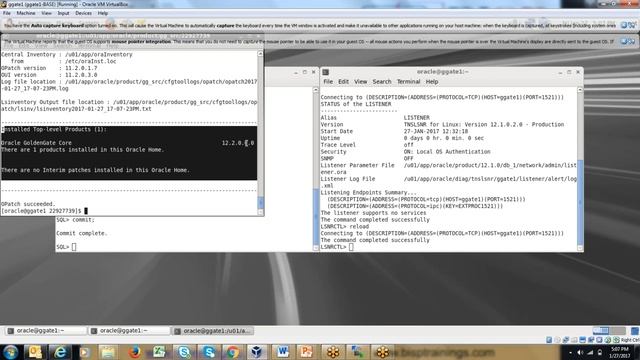Click OPatch terminal scrollbar thumb
This screenshot has height=360, width=640.
(x=261, y=202)
